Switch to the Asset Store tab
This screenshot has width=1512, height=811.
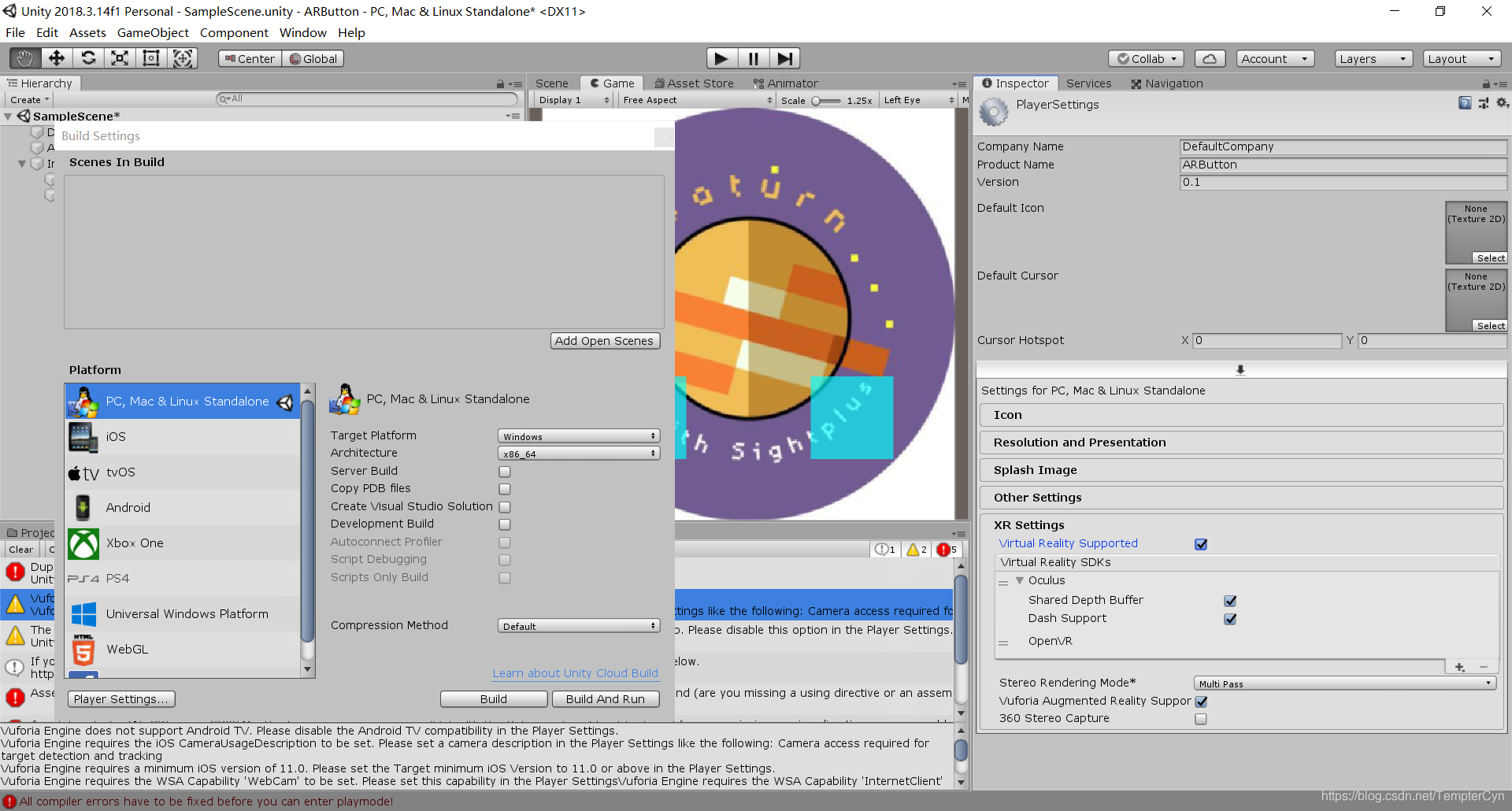(694, 83)
